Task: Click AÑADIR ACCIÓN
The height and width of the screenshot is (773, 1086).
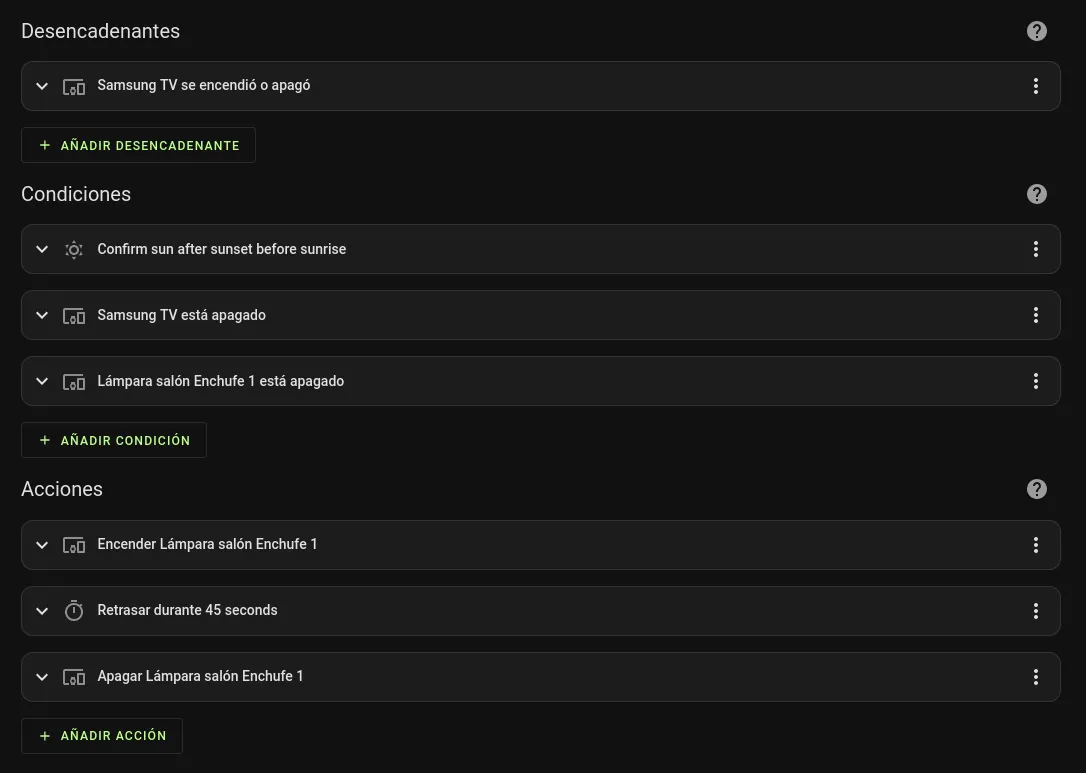Action: pyautogui.click(x=101, y=735)
